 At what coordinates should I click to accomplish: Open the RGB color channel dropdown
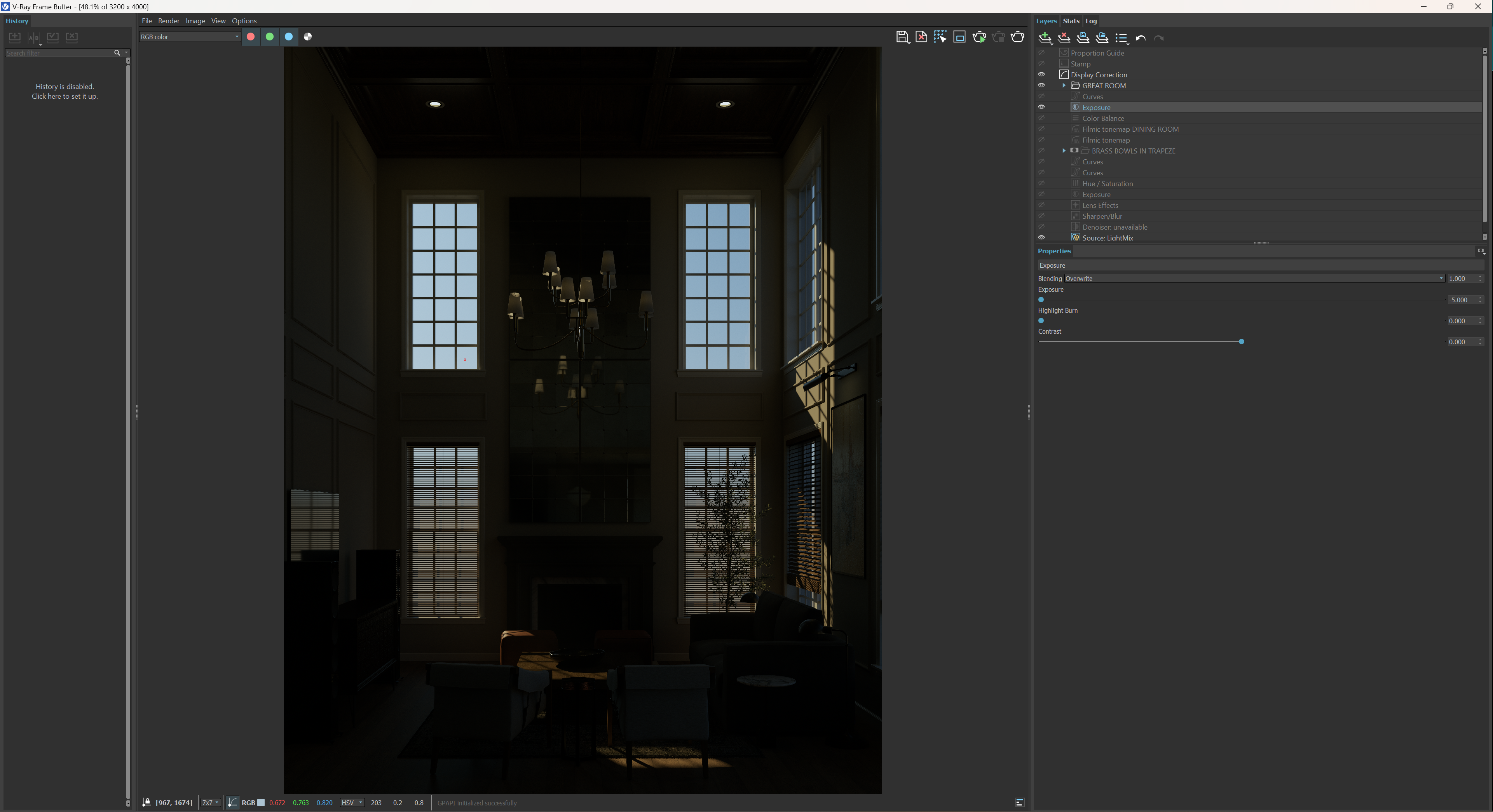(x=190, y=37)
